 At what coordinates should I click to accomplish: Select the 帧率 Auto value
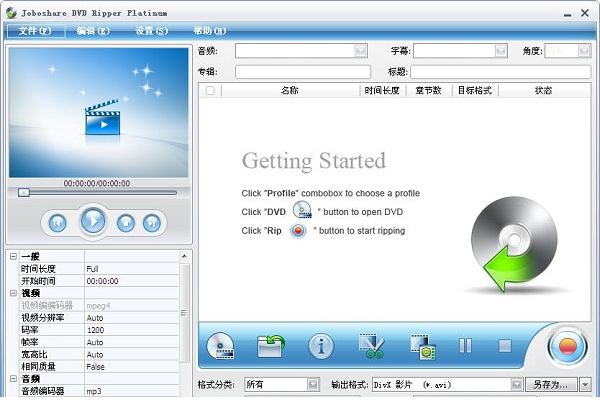131,342
